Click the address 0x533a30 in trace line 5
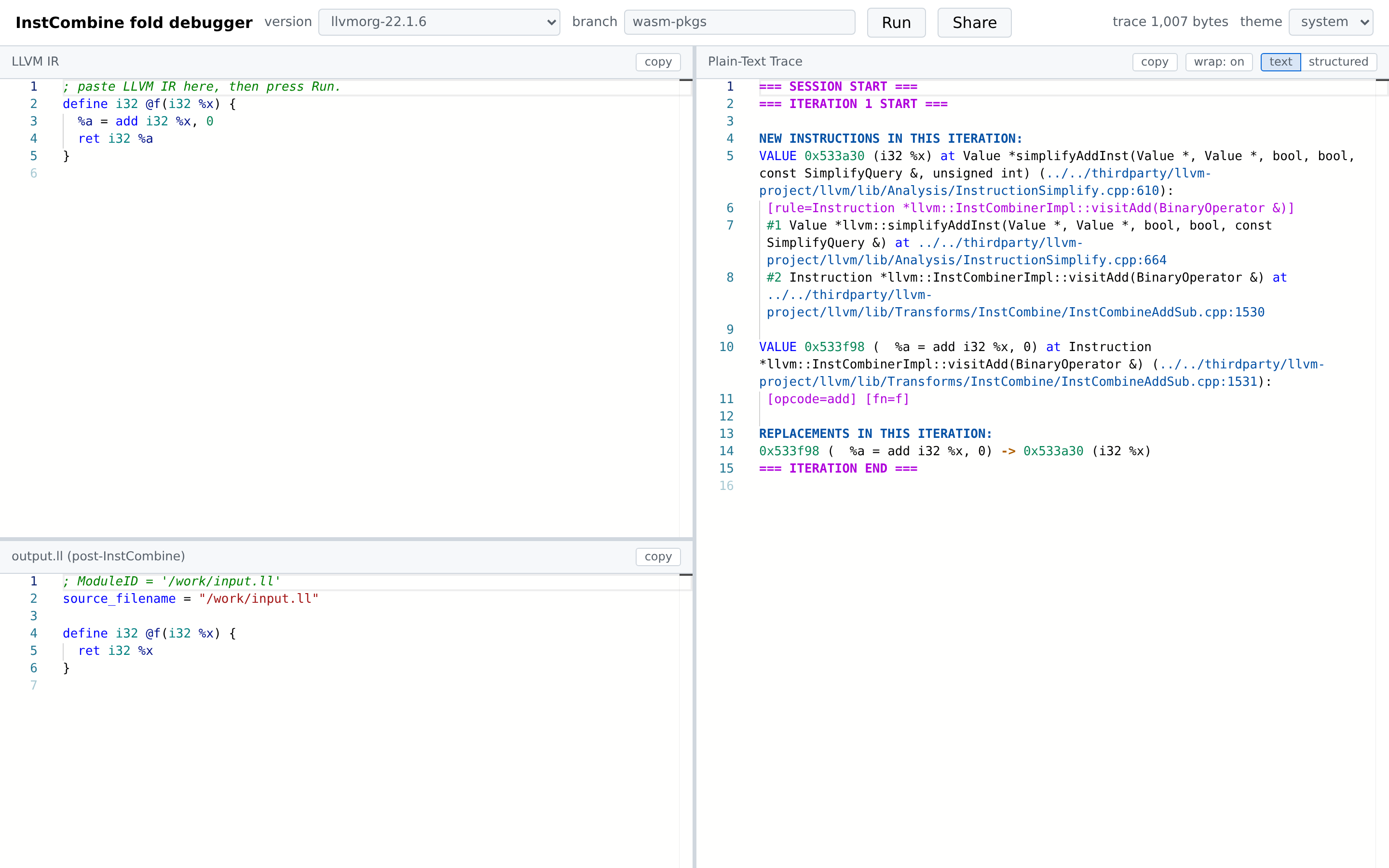1389x868 pixels. coord(834,156)
